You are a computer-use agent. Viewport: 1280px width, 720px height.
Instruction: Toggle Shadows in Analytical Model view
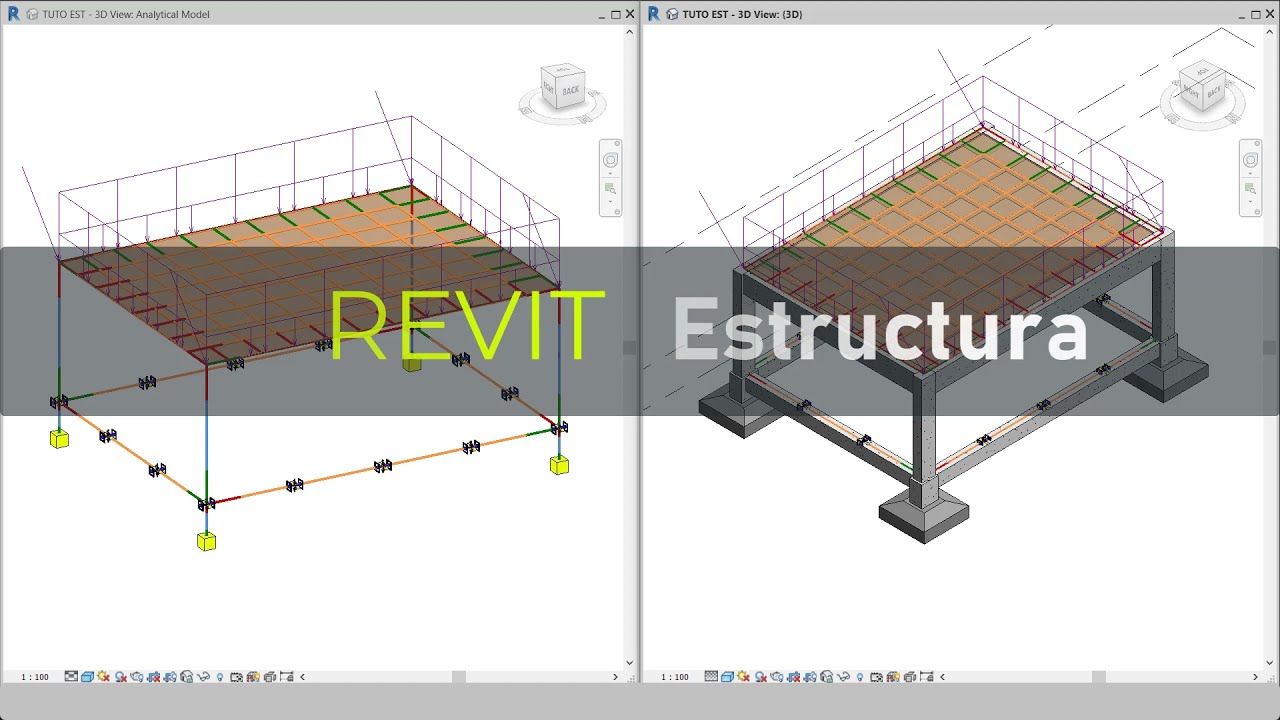point(121,677)
